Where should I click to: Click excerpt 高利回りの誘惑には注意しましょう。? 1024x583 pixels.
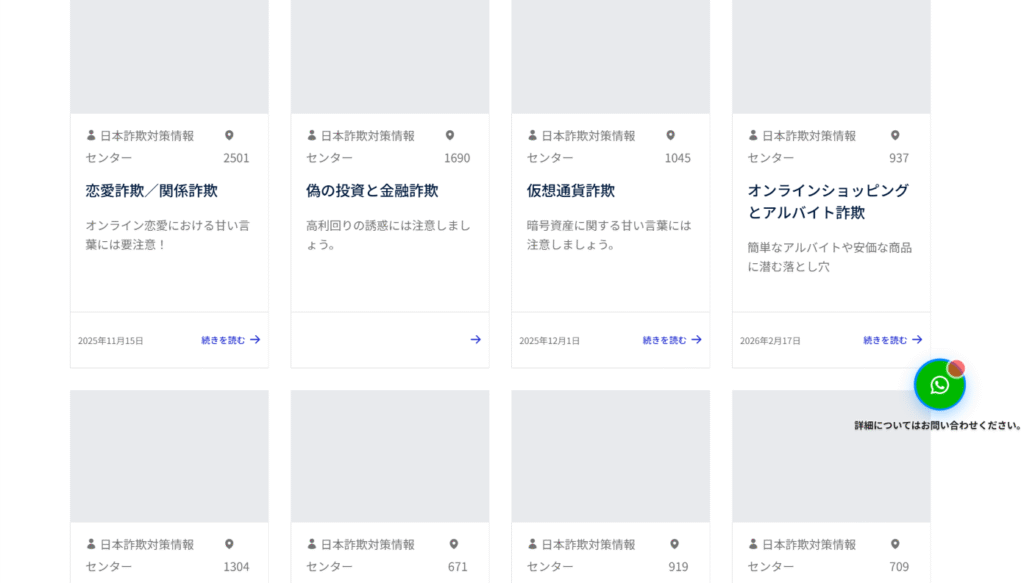389,235
